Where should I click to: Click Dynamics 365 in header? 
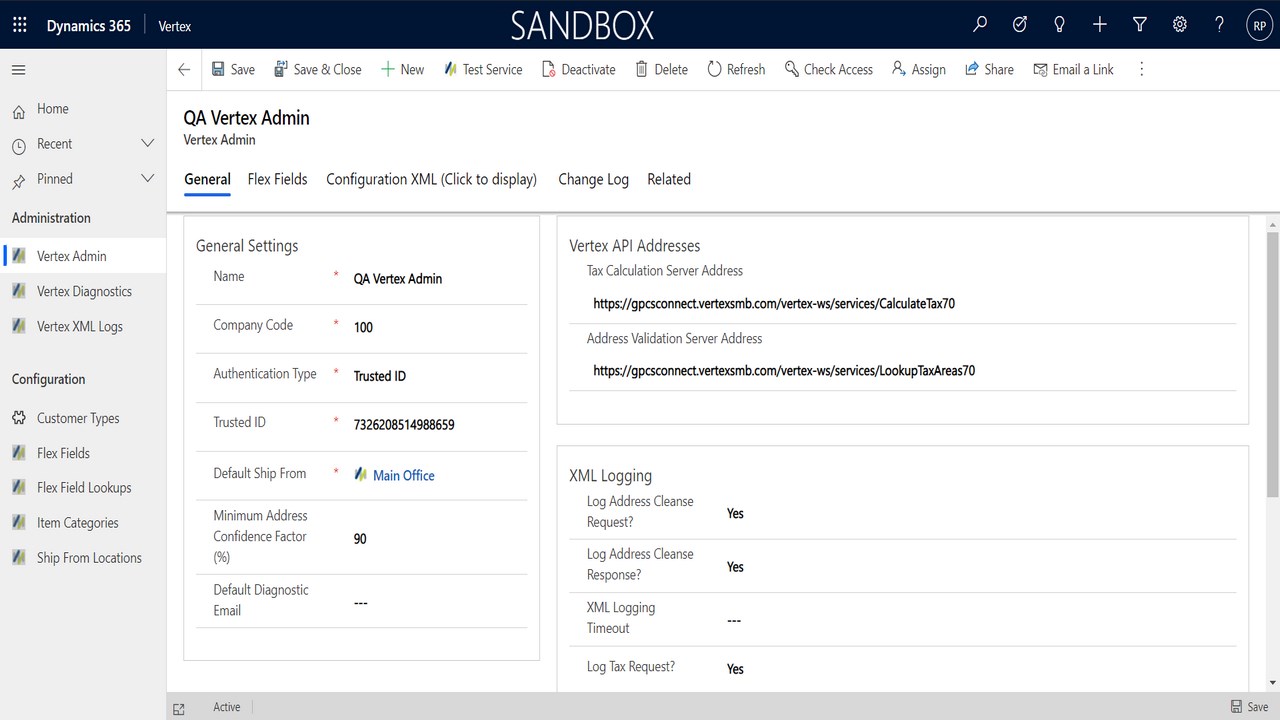pos(88,26)
